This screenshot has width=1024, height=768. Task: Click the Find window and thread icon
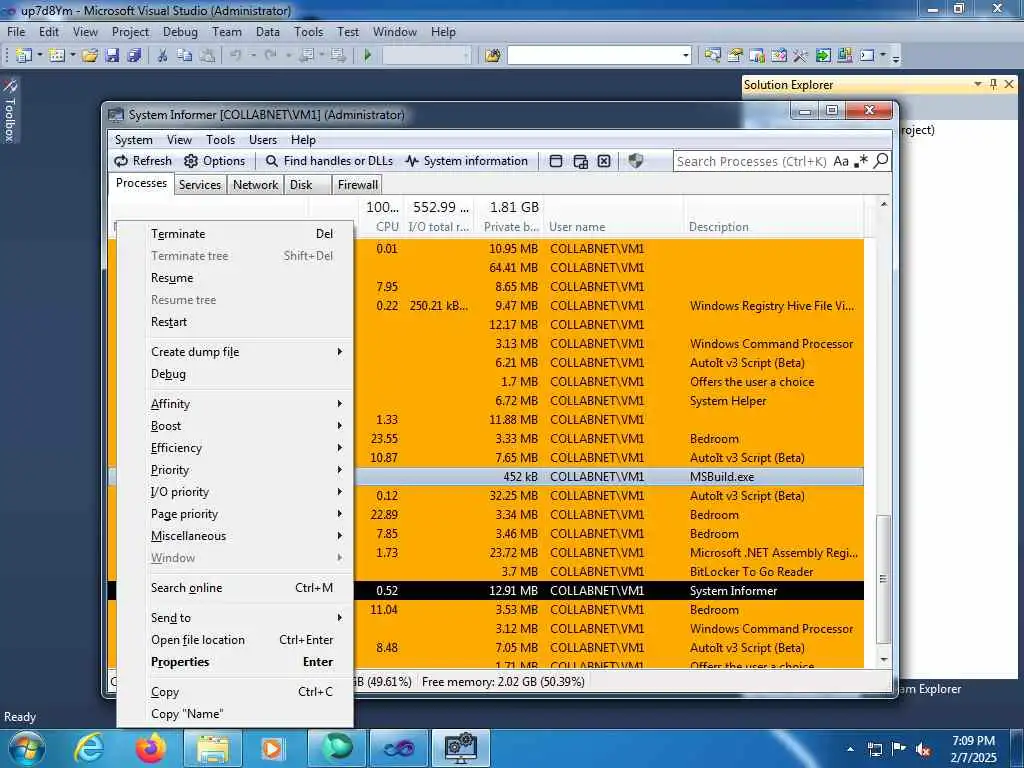581,161
